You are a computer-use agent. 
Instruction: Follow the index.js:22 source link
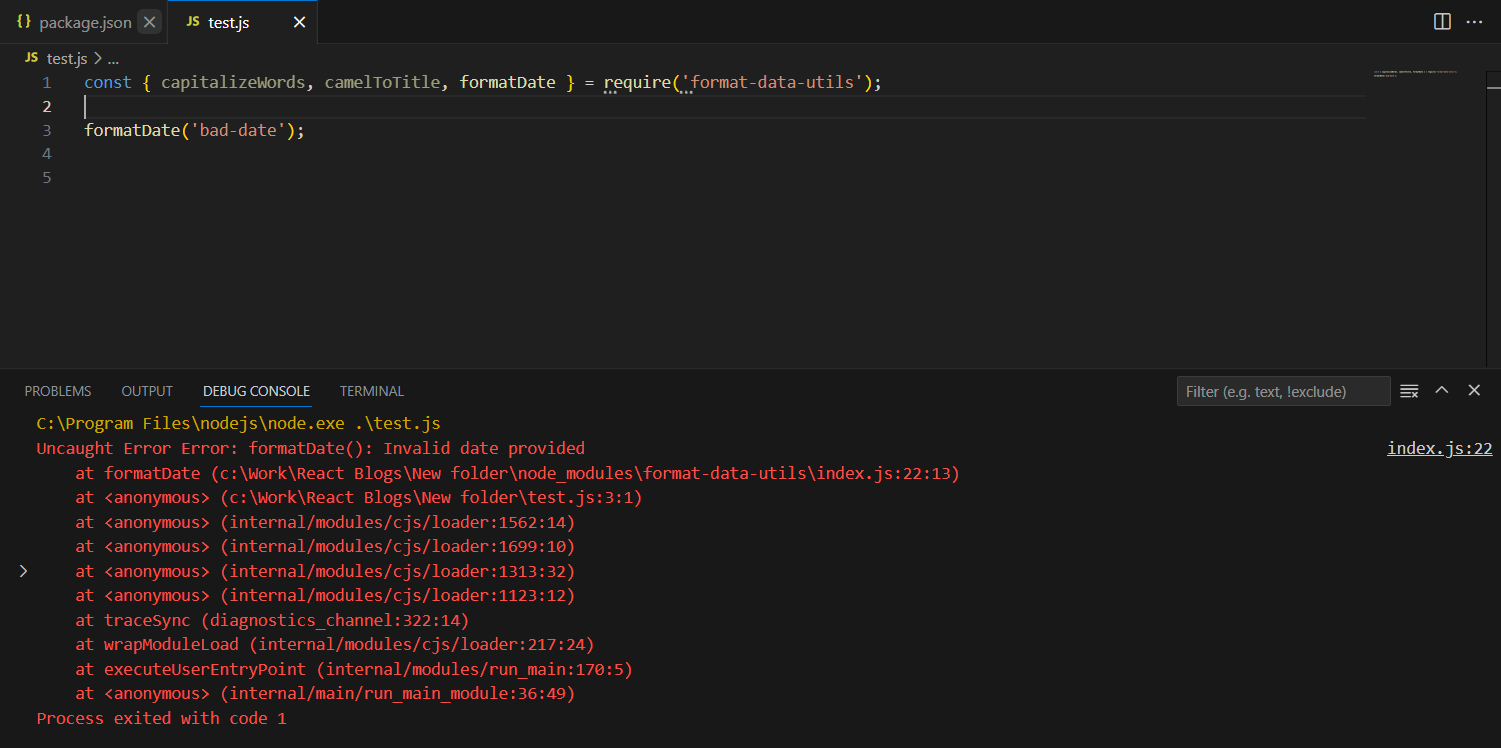(1440, 449)
